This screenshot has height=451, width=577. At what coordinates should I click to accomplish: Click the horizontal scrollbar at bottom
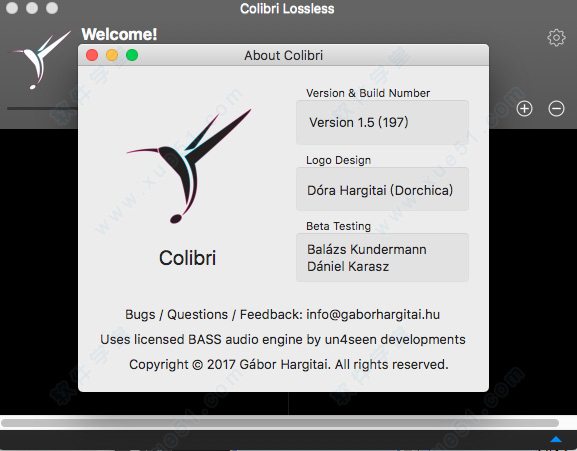point(280,423)
